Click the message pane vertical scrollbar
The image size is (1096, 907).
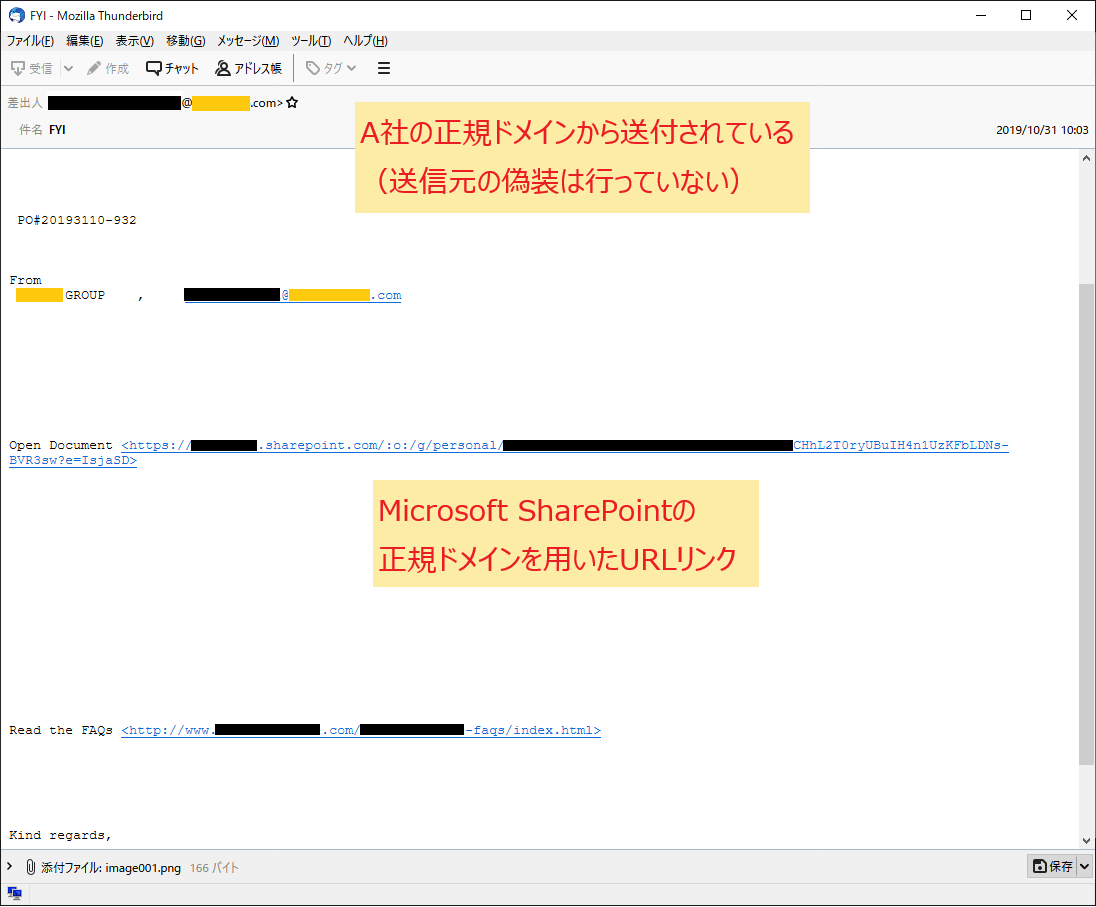pyautogui.click(x=1087, y=520)
